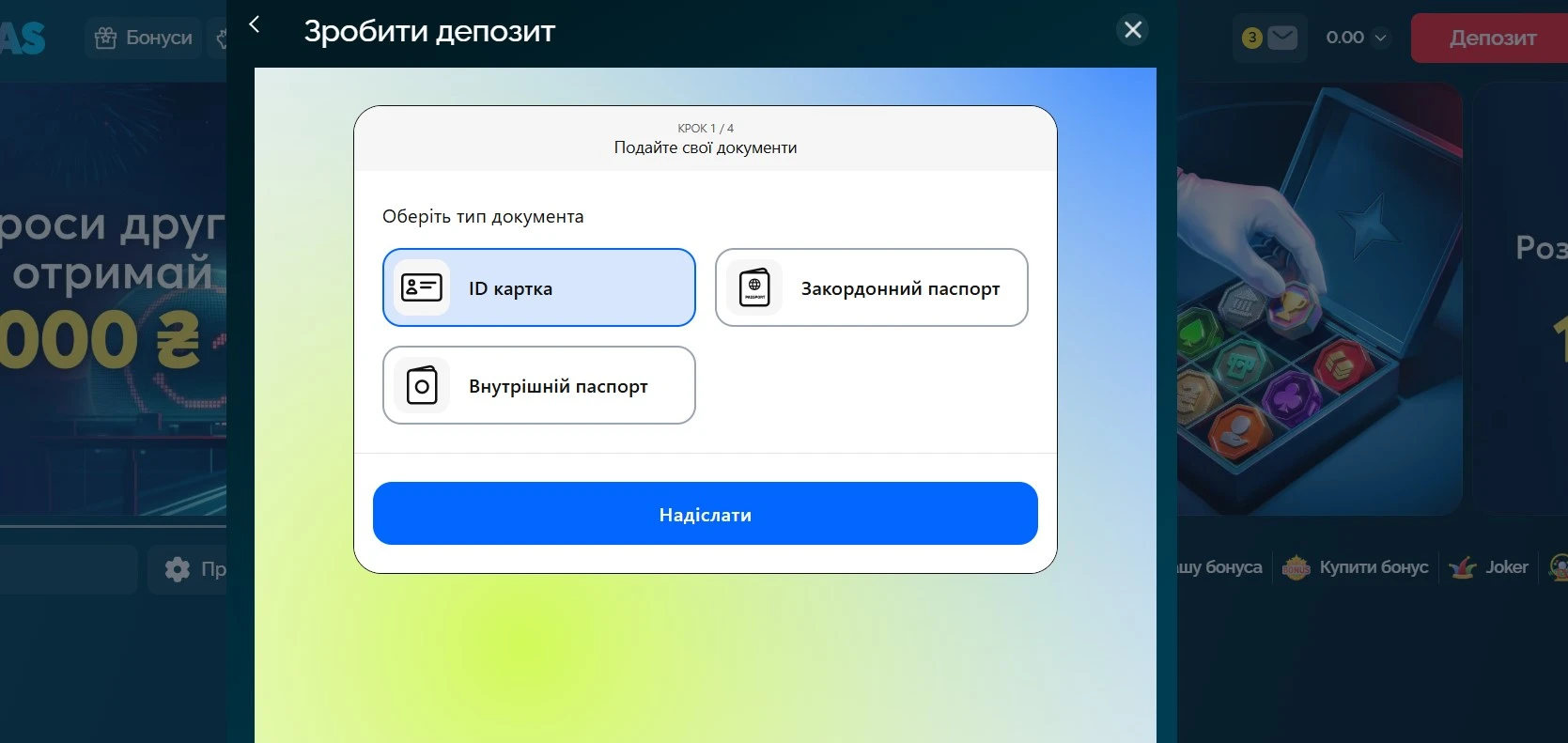1568x743 pixels.
Task: Select the ID картка document type
Action: [x=538, y=287]
